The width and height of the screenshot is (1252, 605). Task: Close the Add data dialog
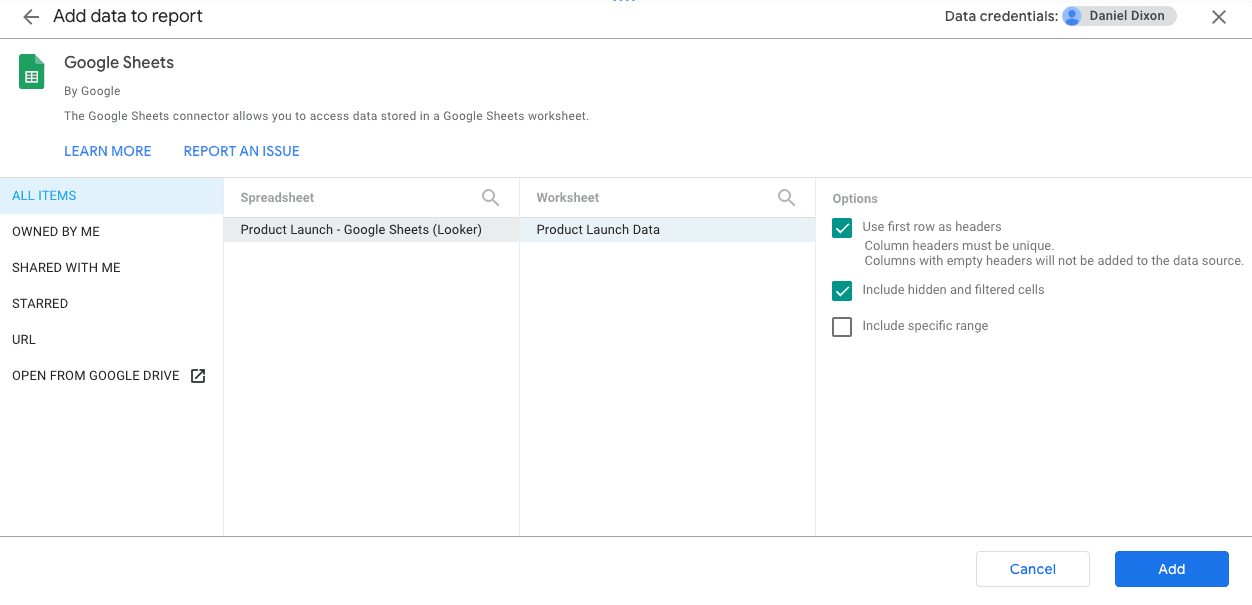coord(1219,17)
